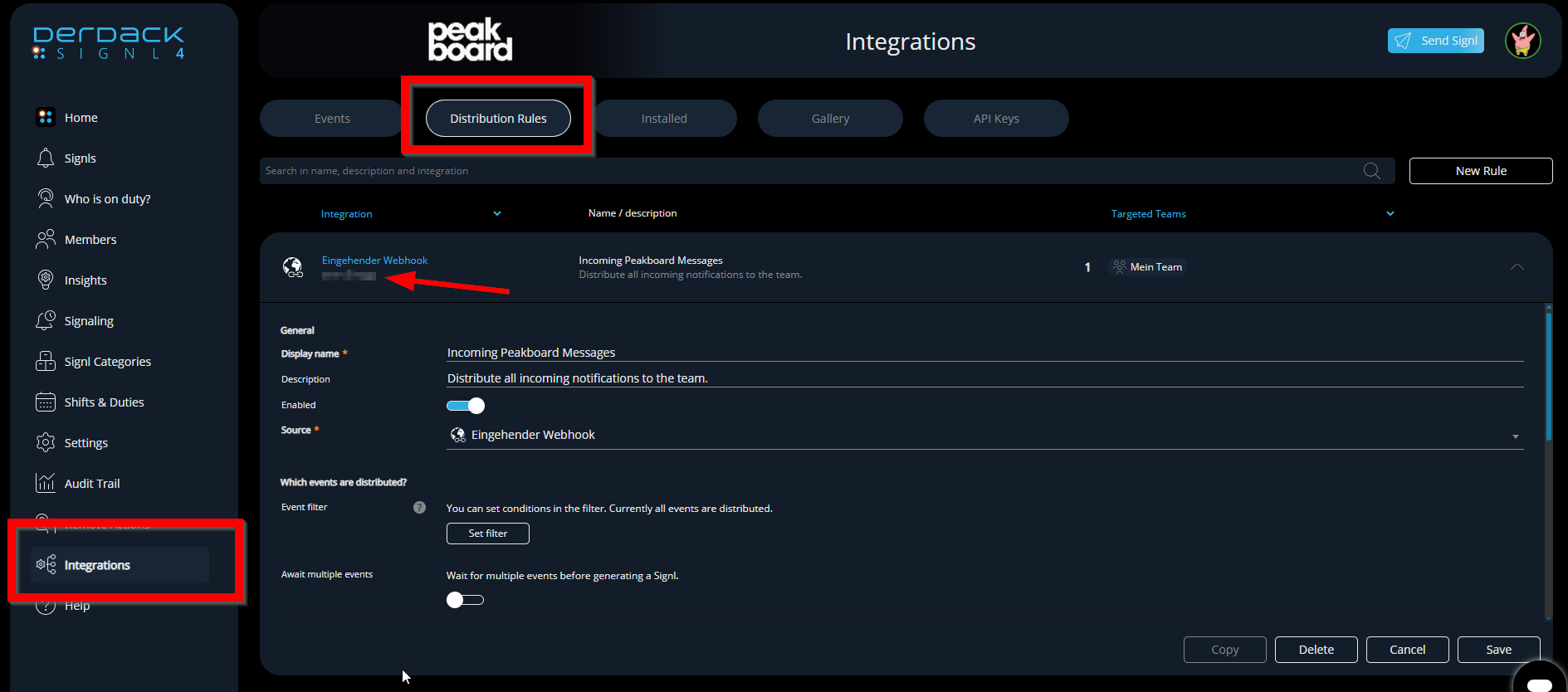Click the Mein Team group icon
The image size is (1568, 692).
pyautogui.click(x=1120, y=266)
